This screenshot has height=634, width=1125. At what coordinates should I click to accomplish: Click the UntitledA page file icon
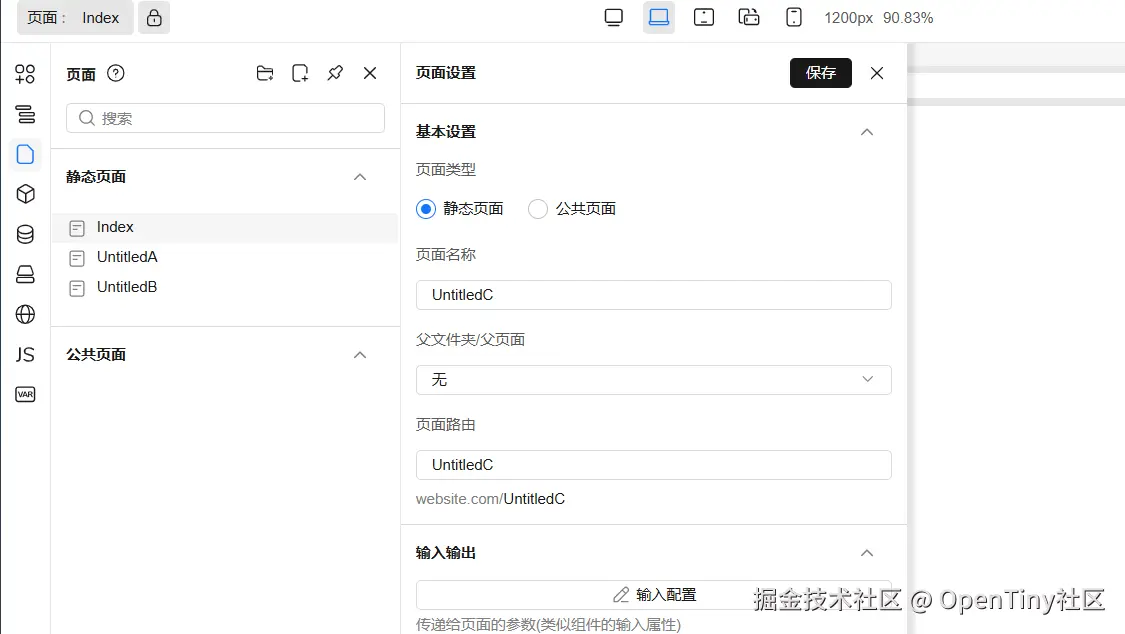pos(77,258)
